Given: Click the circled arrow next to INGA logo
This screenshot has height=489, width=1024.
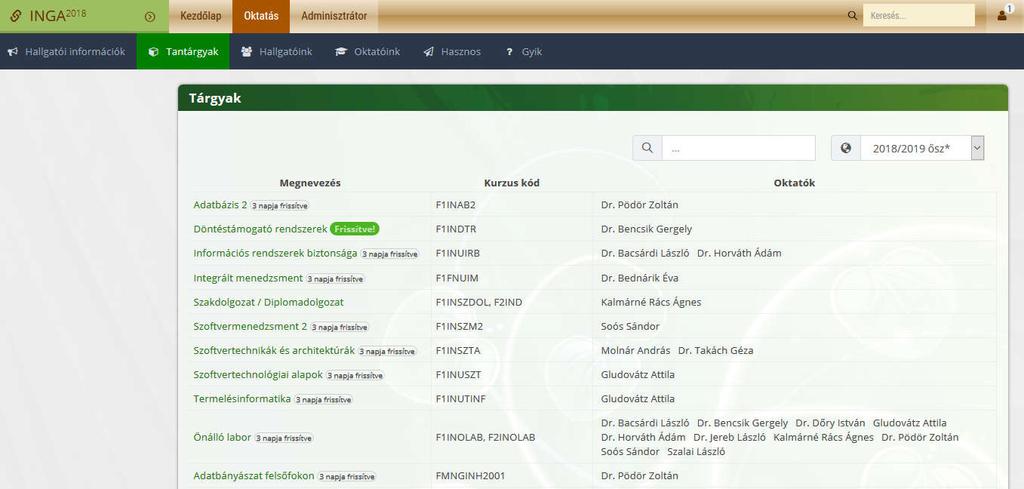Looking at the screenshot, I should 150,16.
